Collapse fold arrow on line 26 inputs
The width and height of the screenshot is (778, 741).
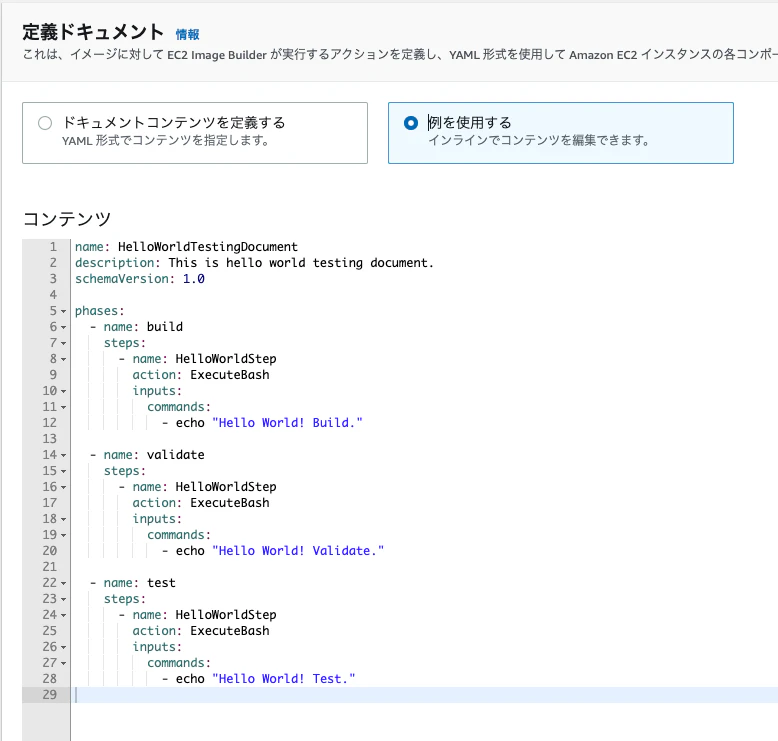(64, 648)
